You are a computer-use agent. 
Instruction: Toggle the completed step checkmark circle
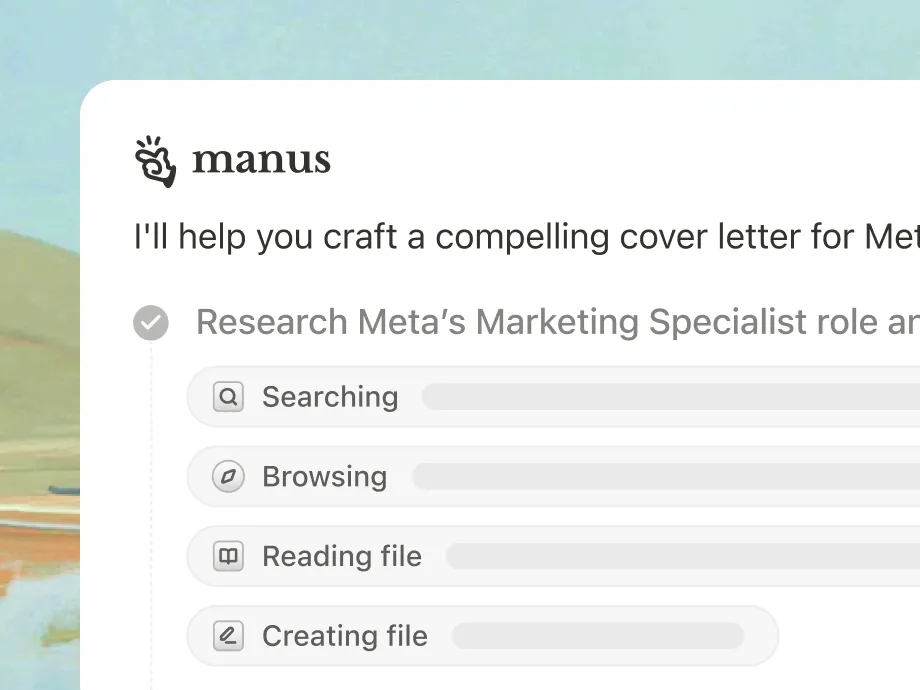coord(151,323)
